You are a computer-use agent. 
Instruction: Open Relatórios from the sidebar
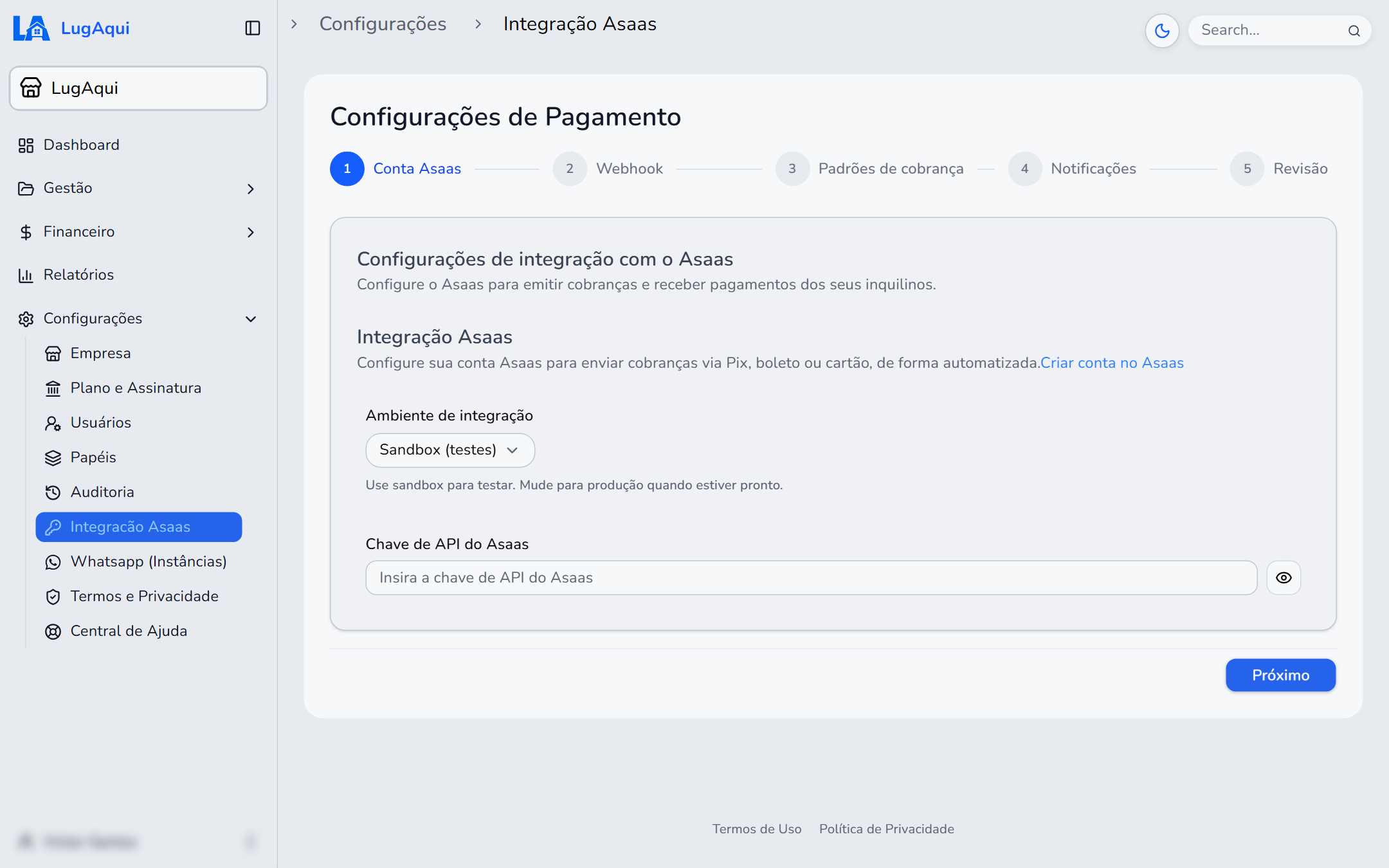tap(78, 275)
